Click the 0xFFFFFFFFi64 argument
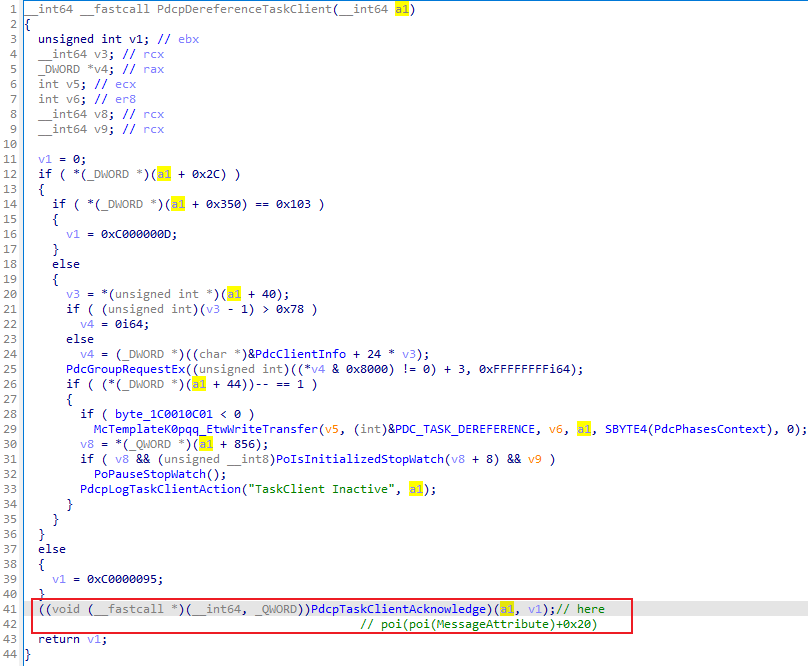Screen dimensions: 808x666 click(x=525, y=369)
